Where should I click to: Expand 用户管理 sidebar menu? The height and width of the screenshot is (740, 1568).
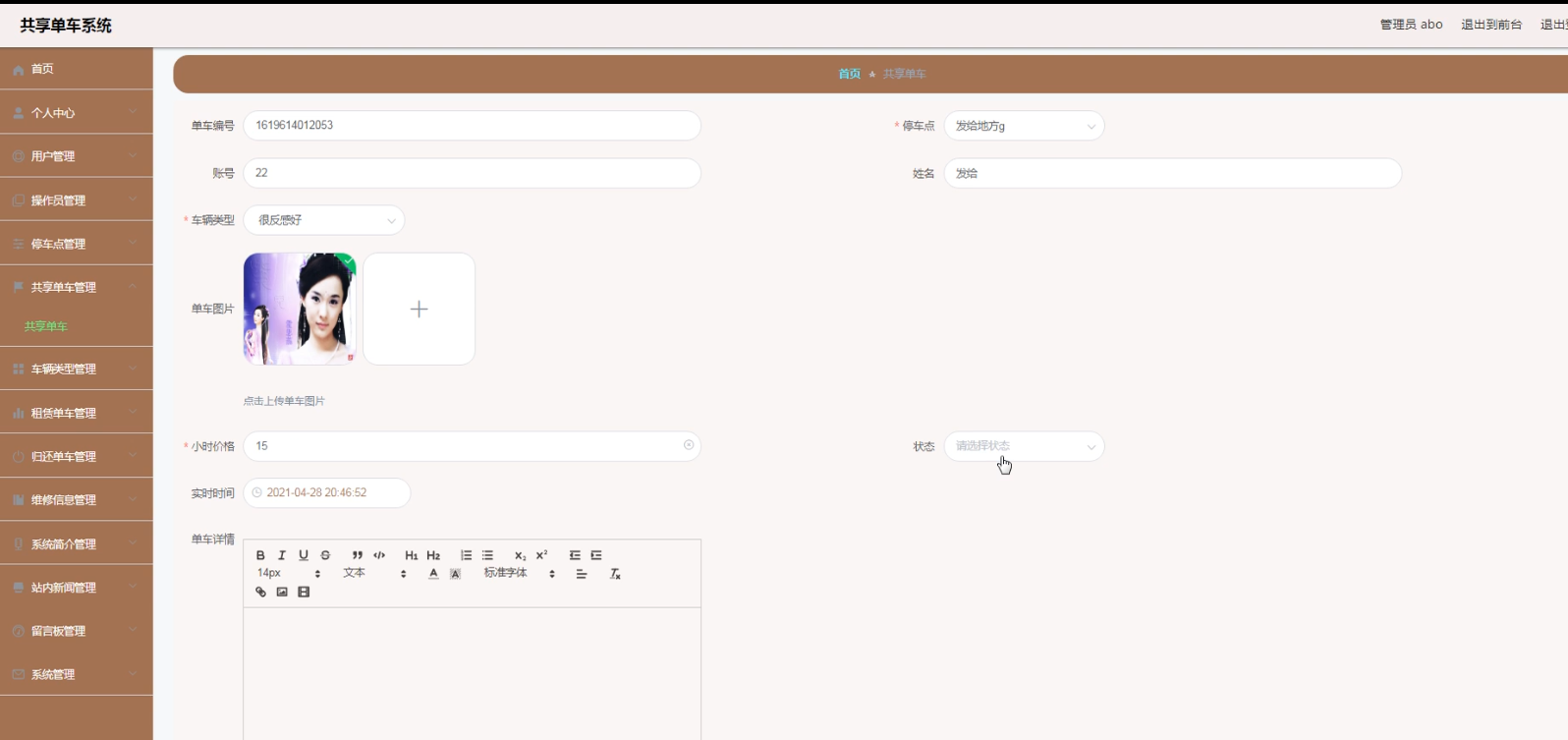click(x=77, y=156)
